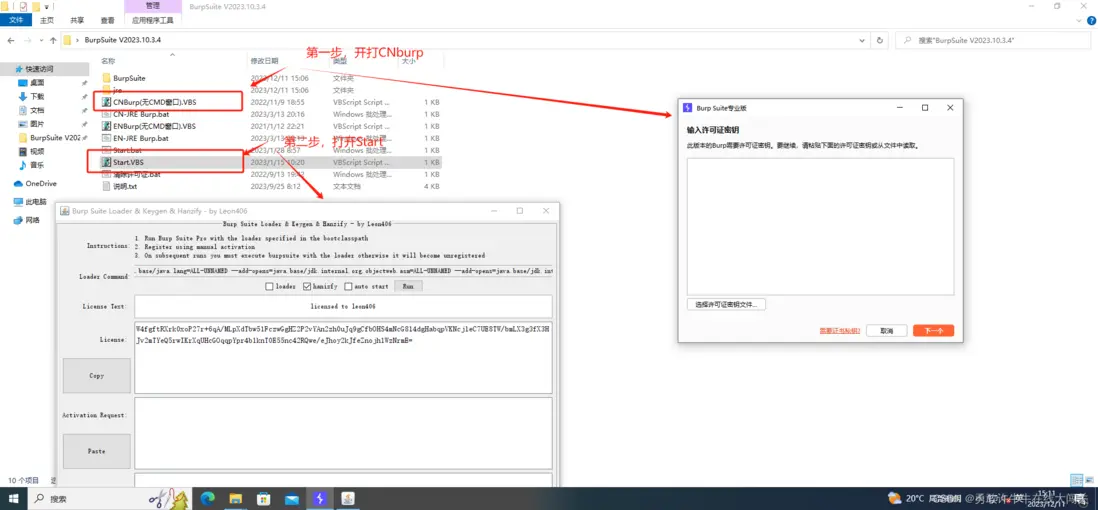Open the 文件 ribbon tab

point(16,20)
